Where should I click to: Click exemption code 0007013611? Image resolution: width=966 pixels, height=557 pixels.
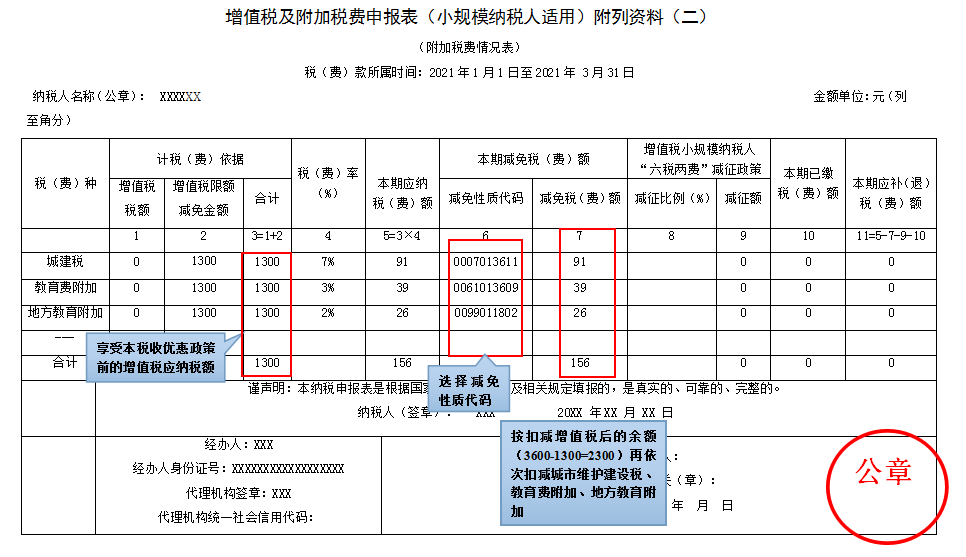[486, 262]
